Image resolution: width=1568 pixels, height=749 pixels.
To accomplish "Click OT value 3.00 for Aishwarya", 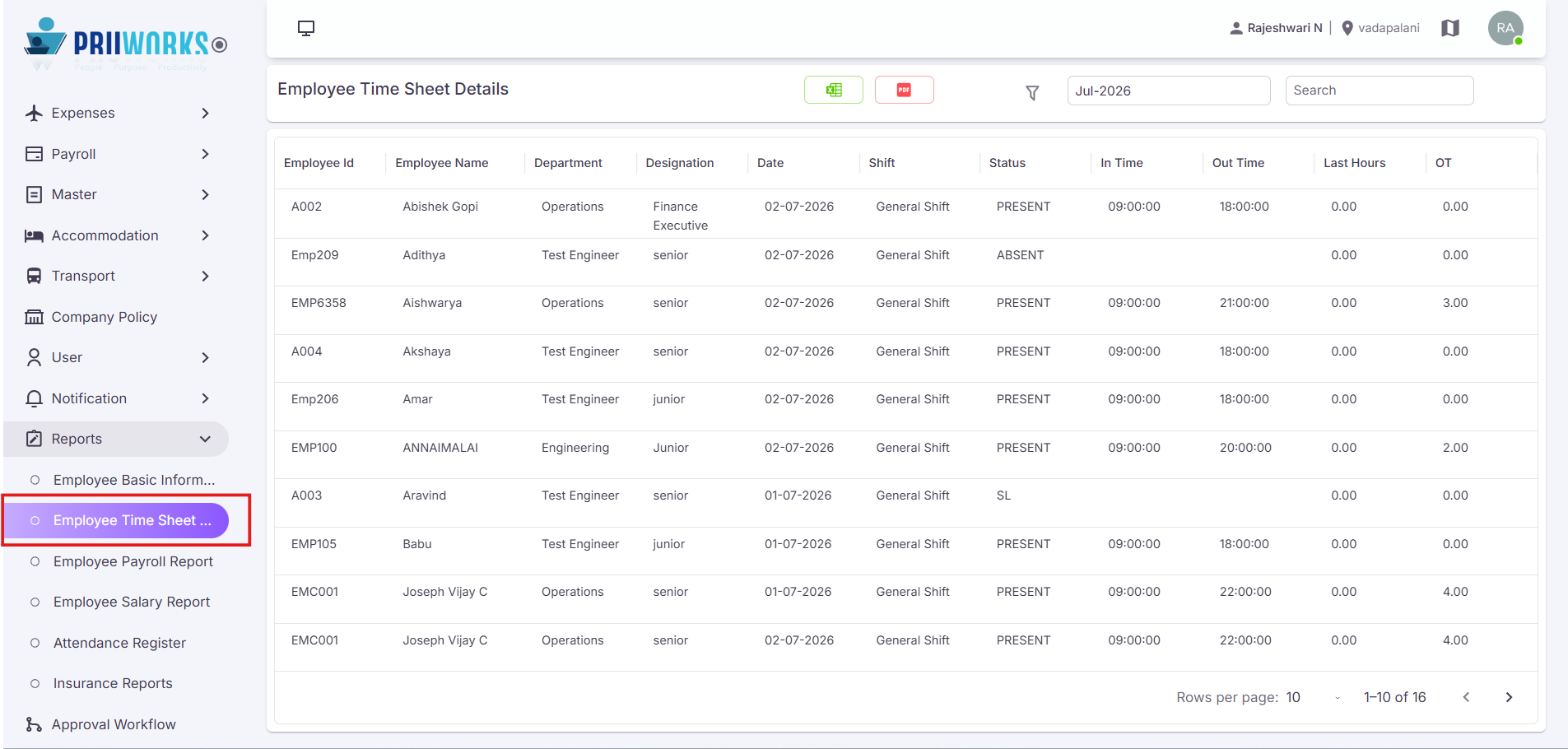I will click(1455, 303).
